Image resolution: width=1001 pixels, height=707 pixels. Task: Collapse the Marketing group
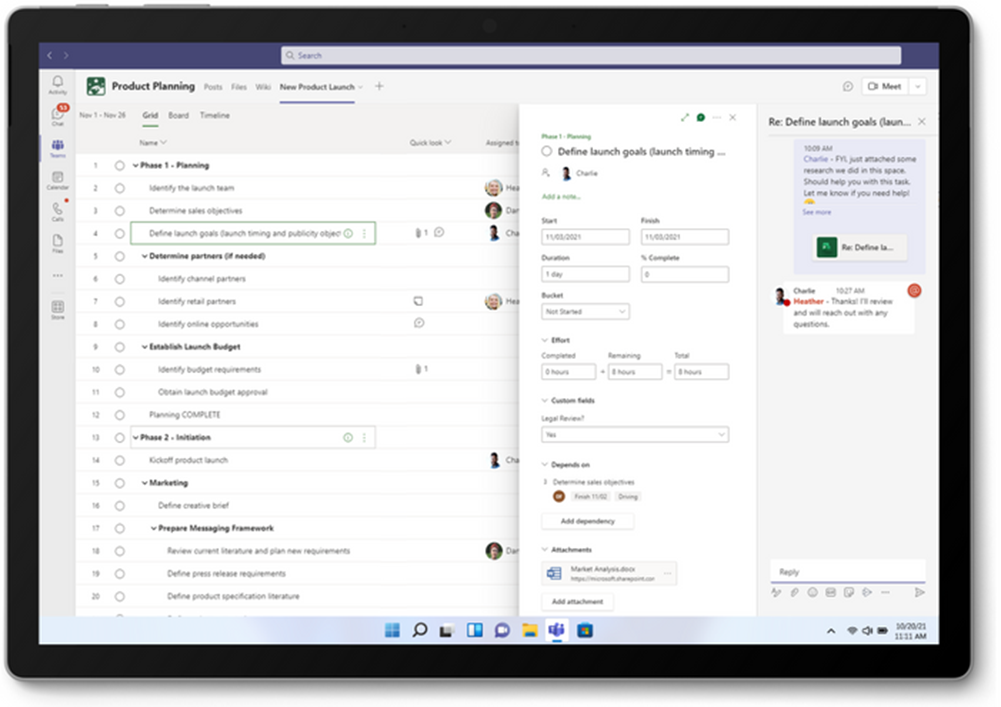pyautogui.click(x=144, y=483)
